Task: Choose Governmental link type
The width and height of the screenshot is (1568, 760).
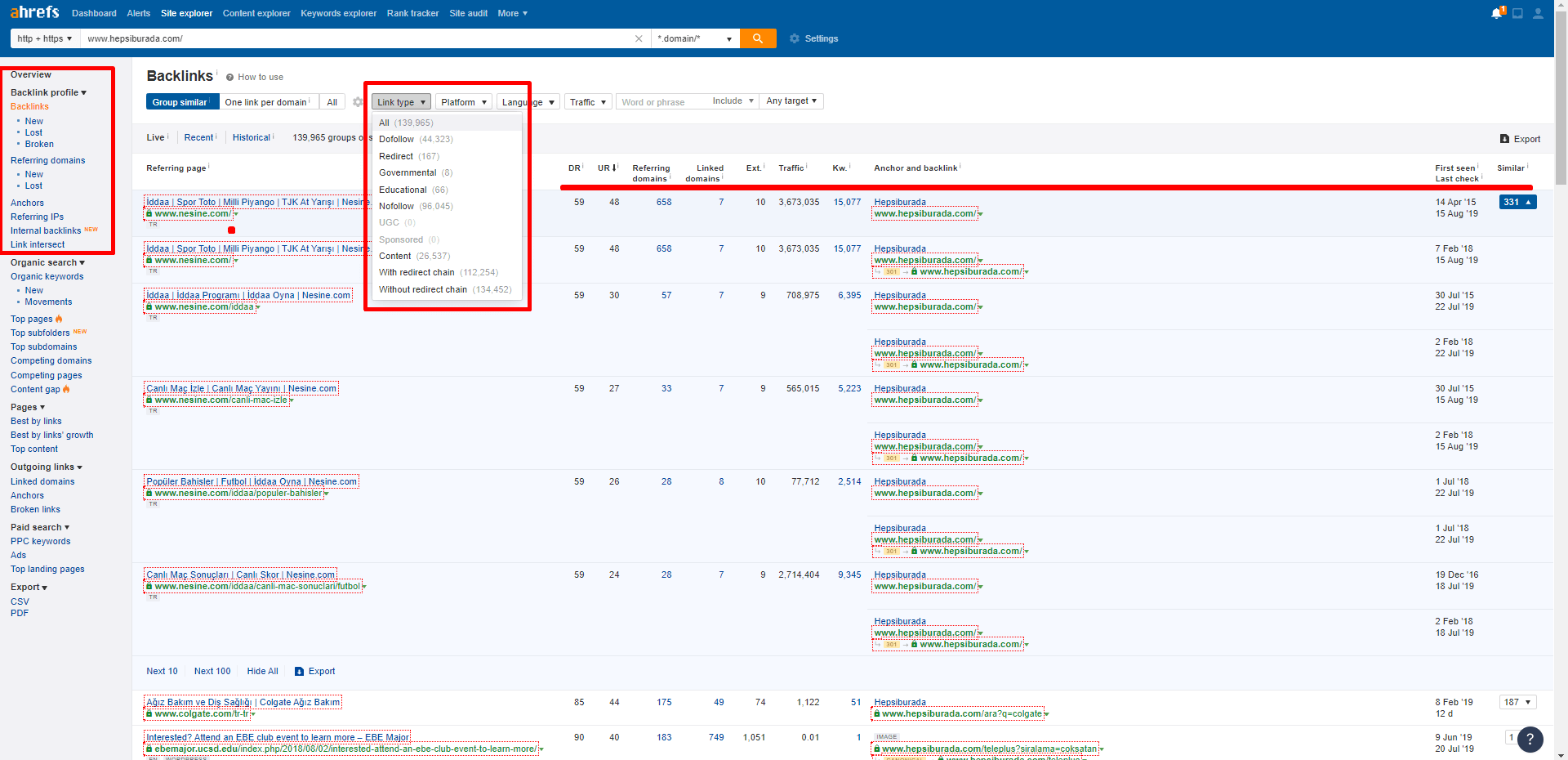Action: tap(447, 172)
